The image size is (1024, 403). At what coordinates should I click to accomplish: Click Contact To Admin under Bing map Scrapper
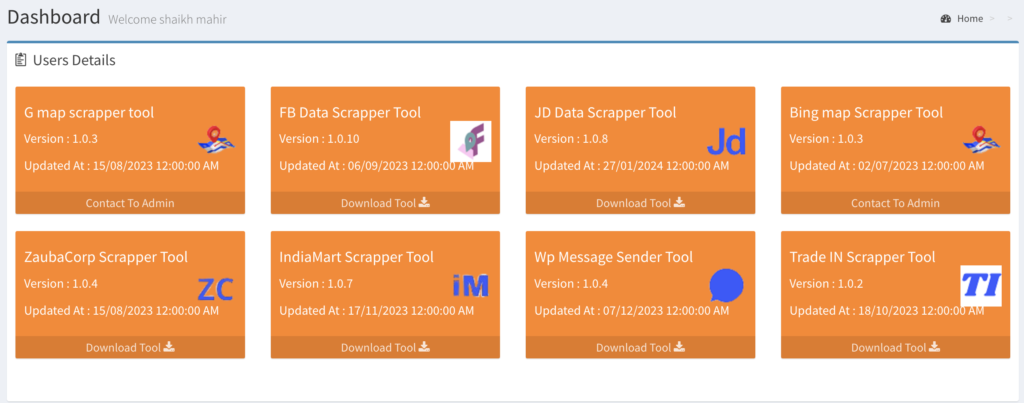895,203
